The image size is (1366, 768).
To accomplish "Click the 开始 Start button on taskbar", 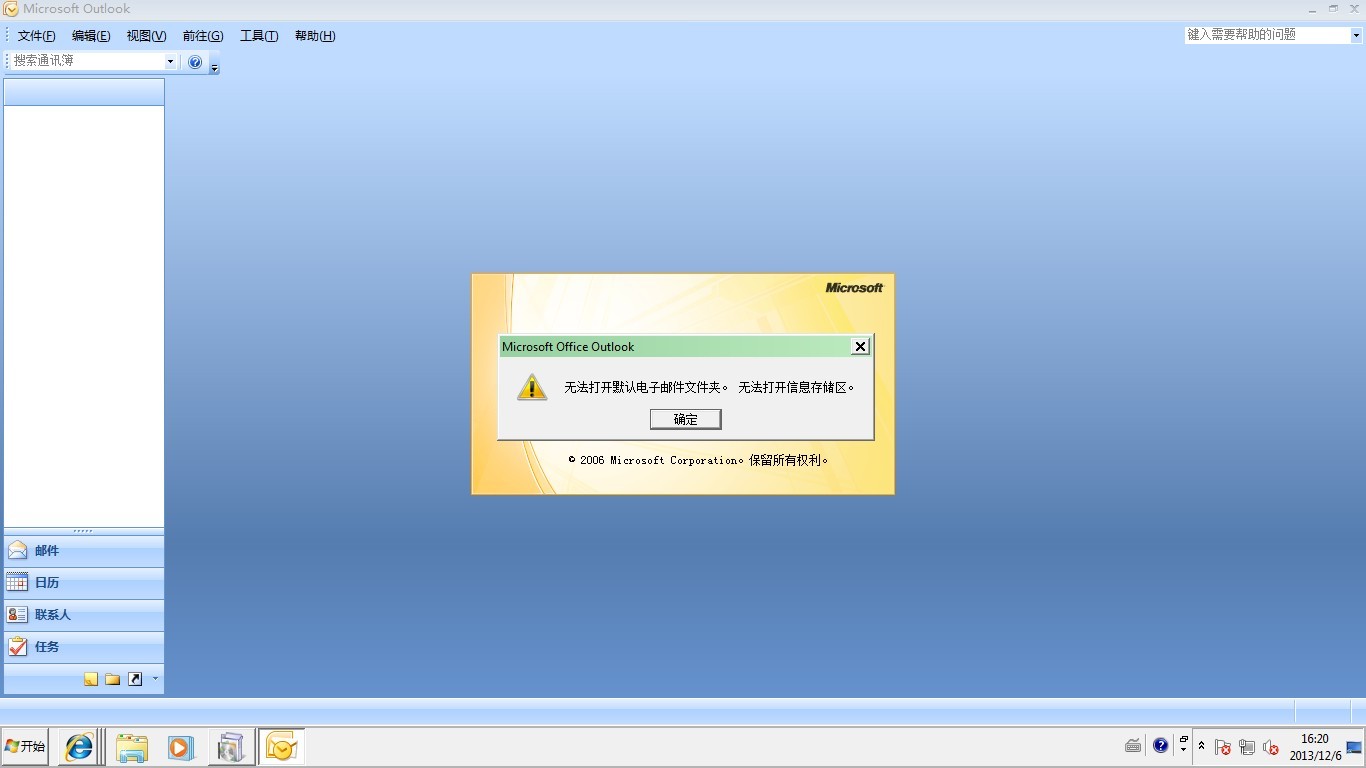I will [x=25, y=746].
